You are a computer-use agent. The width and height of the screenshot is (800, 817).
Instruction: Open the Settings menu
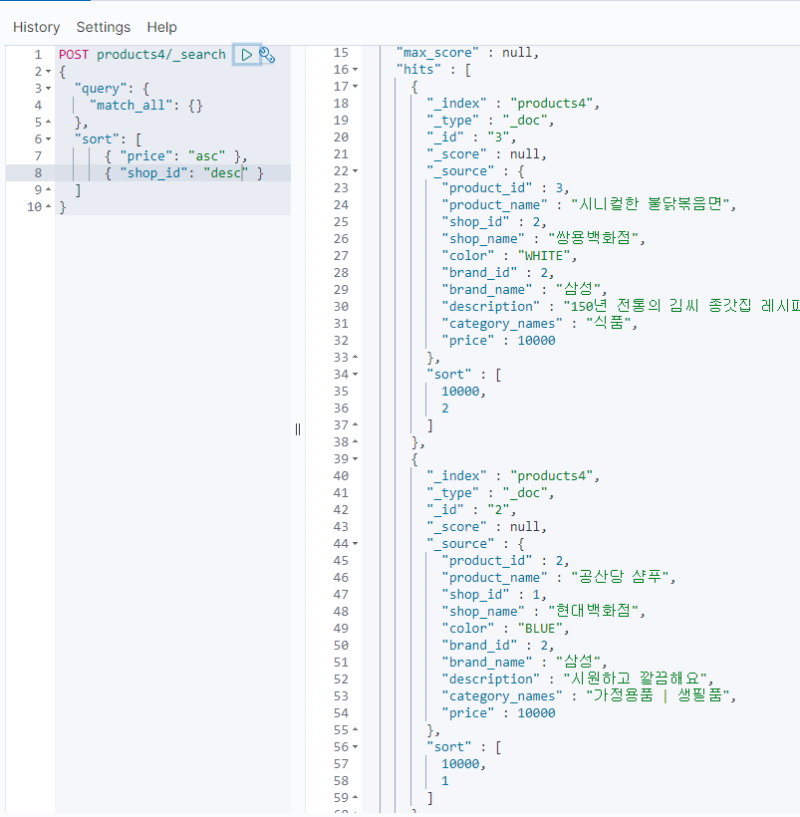[x=103, y=27]
